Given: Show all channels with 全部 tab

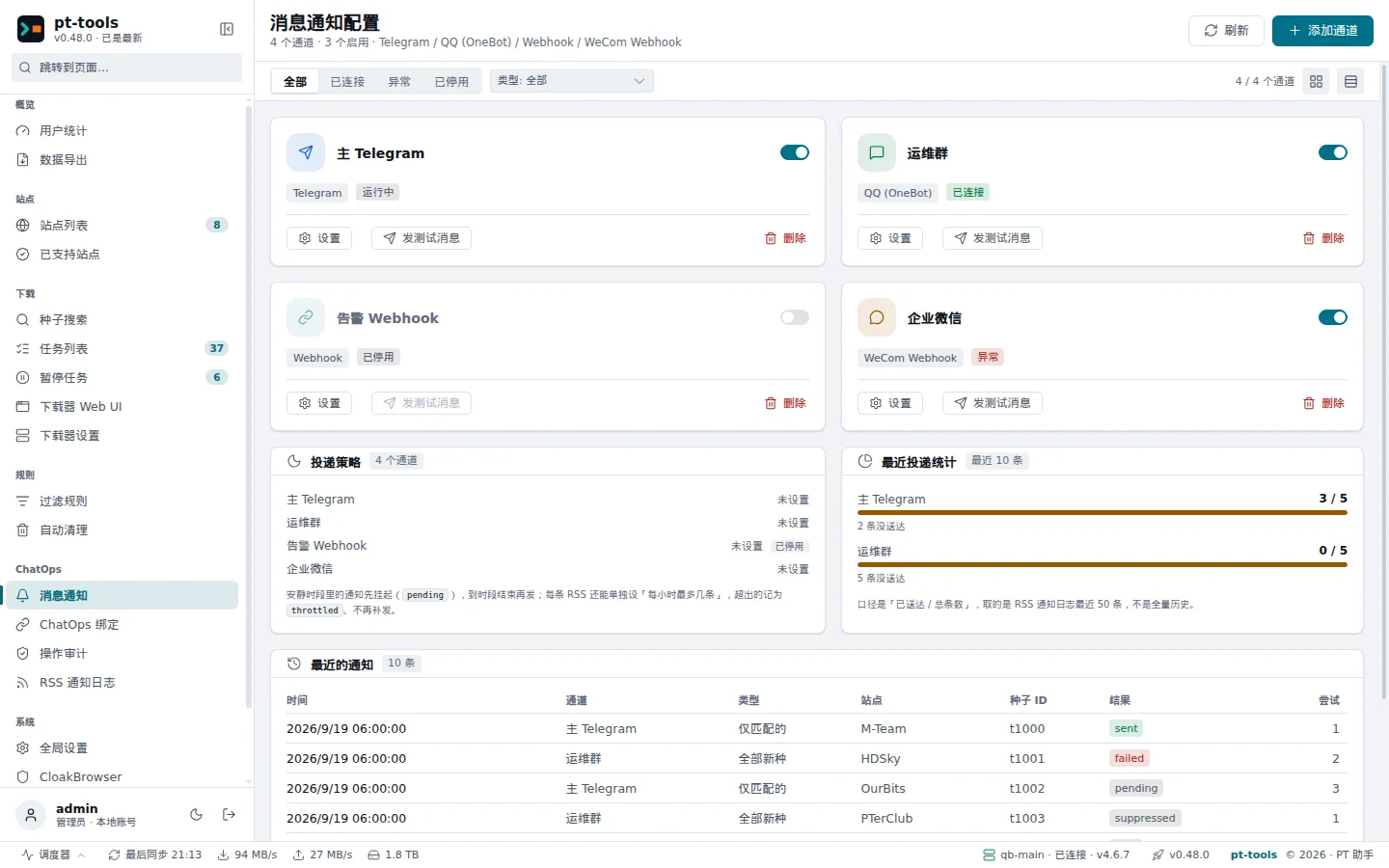Looking at the screenshot, I should pos(295,82).
